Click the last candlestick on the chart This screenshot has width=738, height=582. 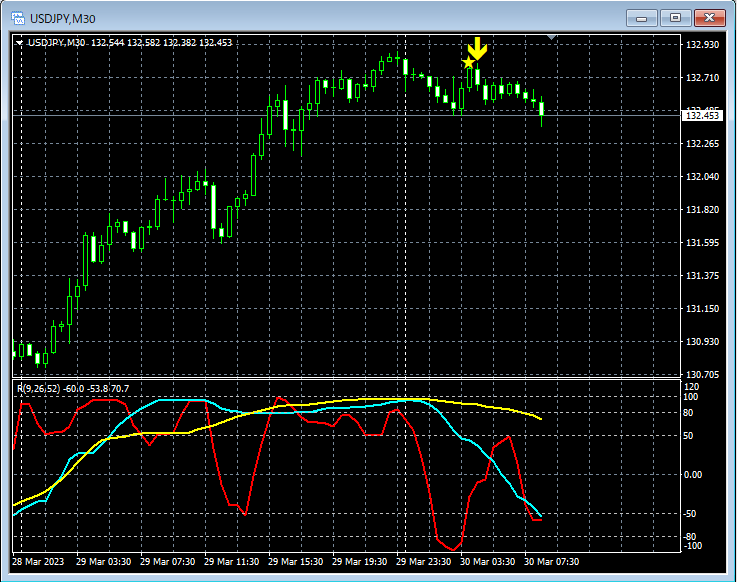coord(542,109)
